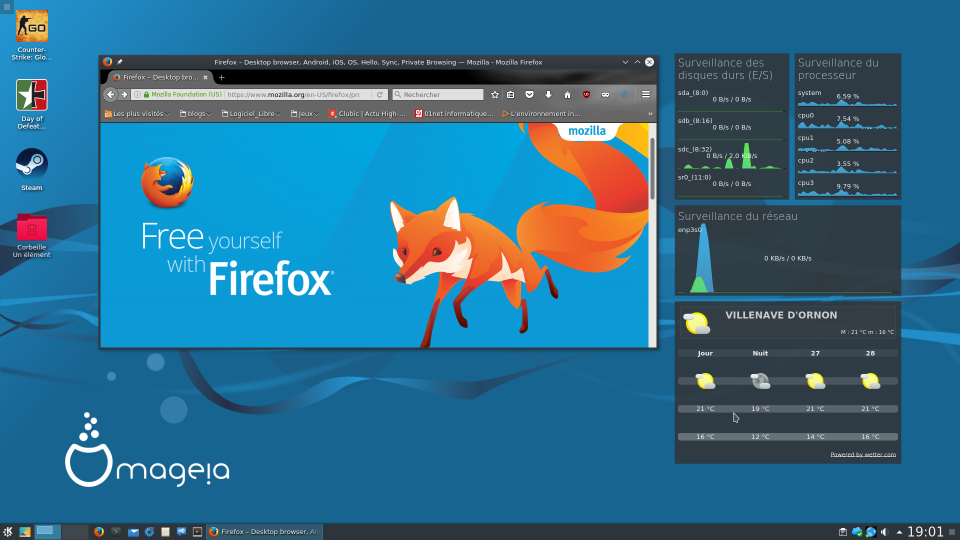The height and width of the screenshot is (540, 960).
Task: Expand Les plus visités bookmarks folder
Action: [137, 113]
